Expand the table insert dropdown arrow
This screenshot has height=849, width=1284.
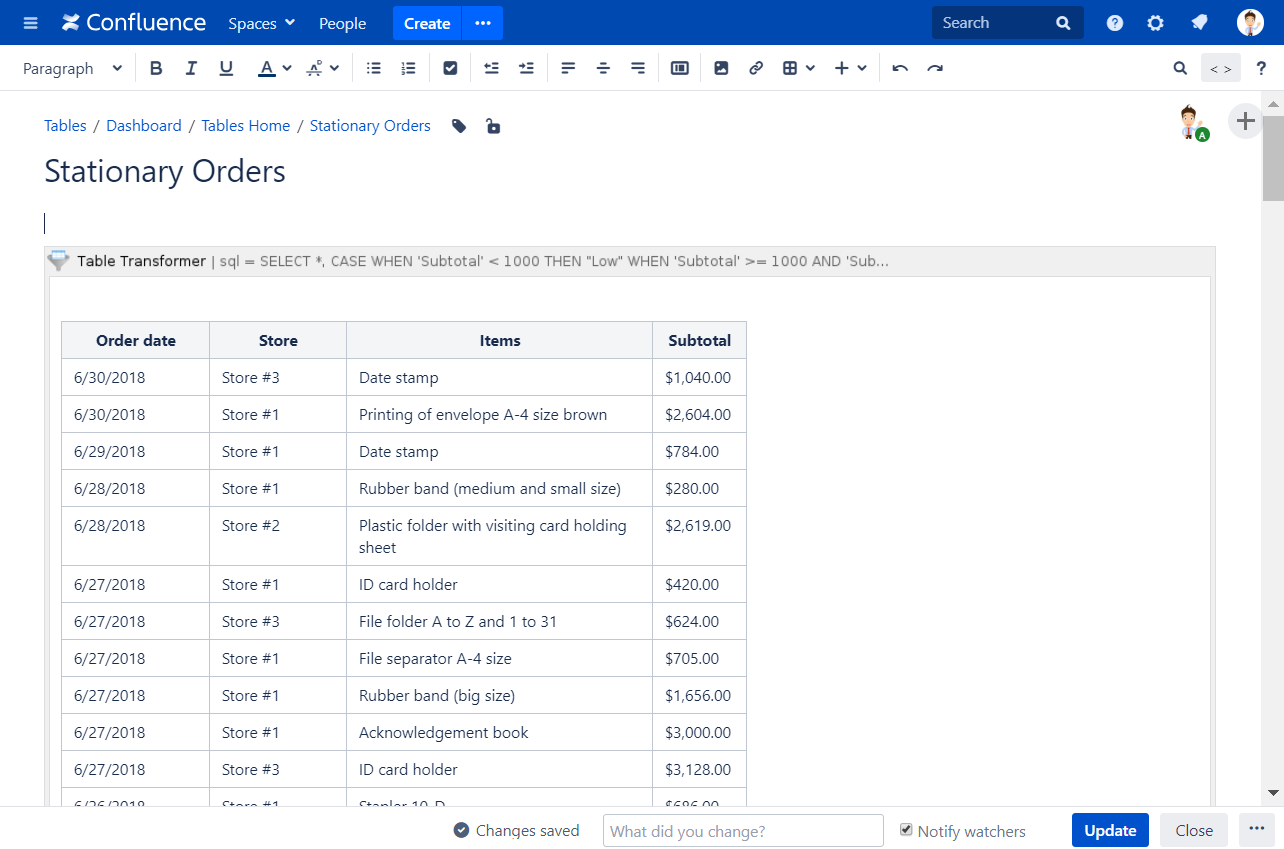812,67
